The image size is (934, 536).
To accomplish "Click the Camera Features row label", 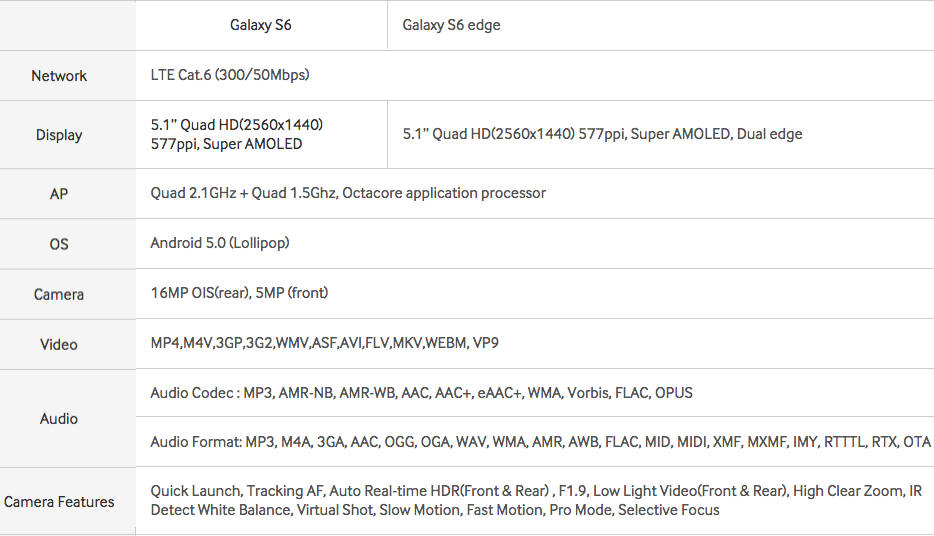I will (x=59, y=502).
